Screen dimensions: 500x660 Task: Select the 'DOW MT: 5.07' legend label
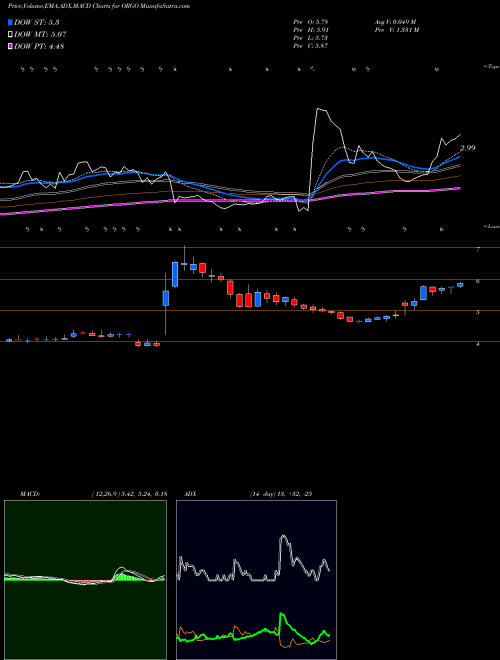[40, 35]
